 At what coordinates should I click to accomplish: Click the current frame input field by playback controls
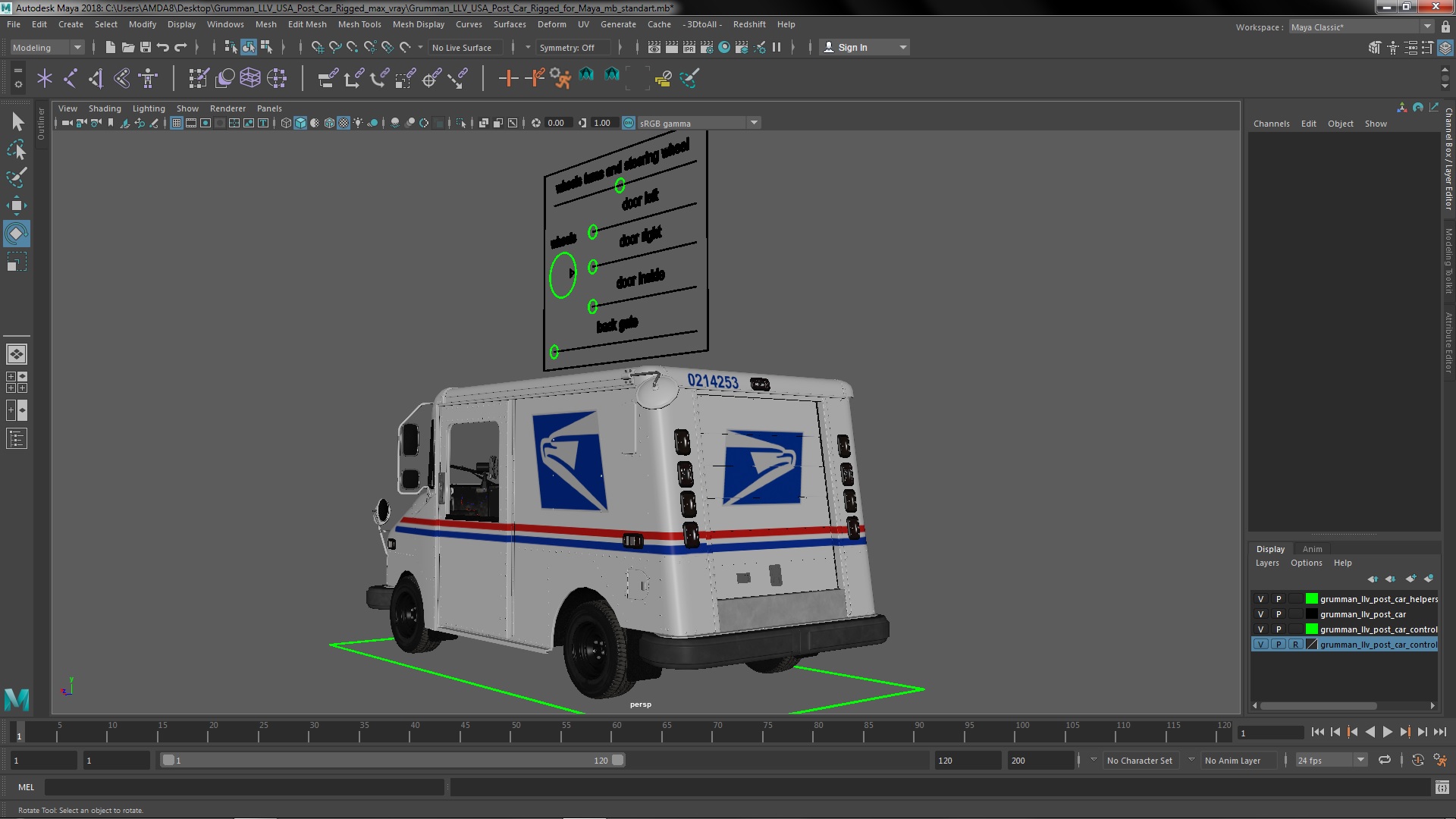coord(1270,733)
